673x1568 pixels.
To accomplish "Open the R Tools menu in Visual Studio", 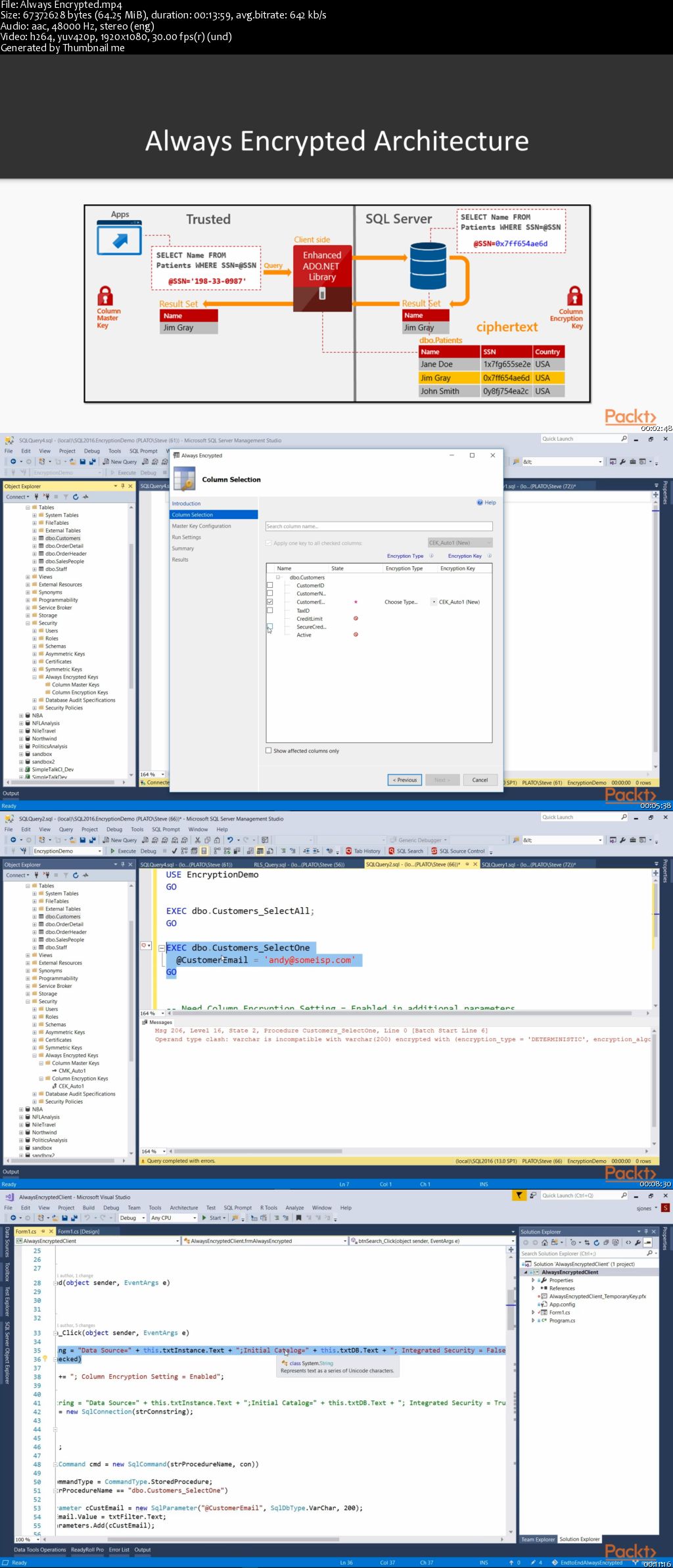I will coord(269,1207).
